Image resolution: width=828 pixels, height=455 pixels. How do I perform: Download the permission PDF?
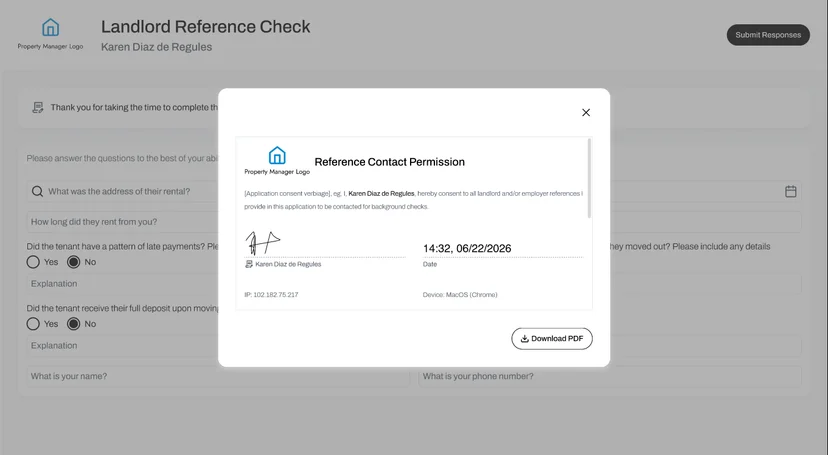tap(552, 338)
